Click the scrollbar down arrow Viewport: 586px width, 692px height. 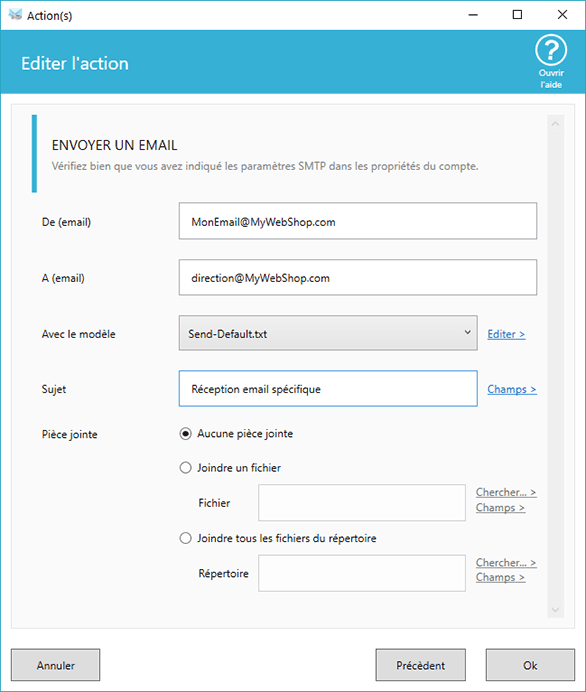pyautogui.click(x=555, y=610)
